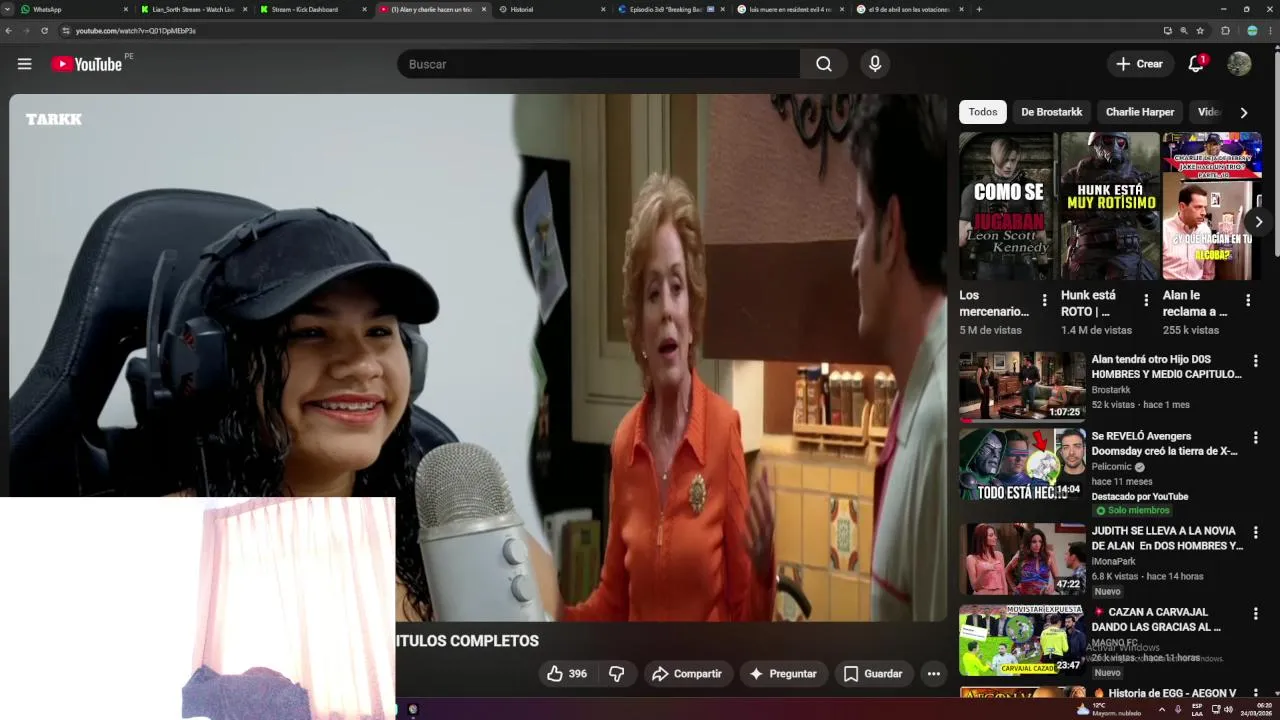Open the account avatar menu
This screenshot has height=720, width=1280.
1239,64
